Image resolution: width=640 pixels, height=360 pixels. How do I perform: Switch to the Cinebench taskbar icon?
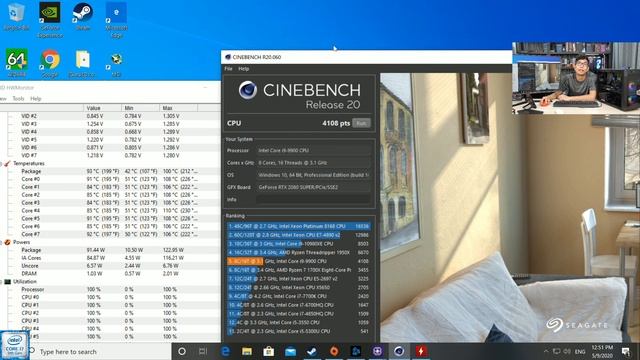point(399,351)
